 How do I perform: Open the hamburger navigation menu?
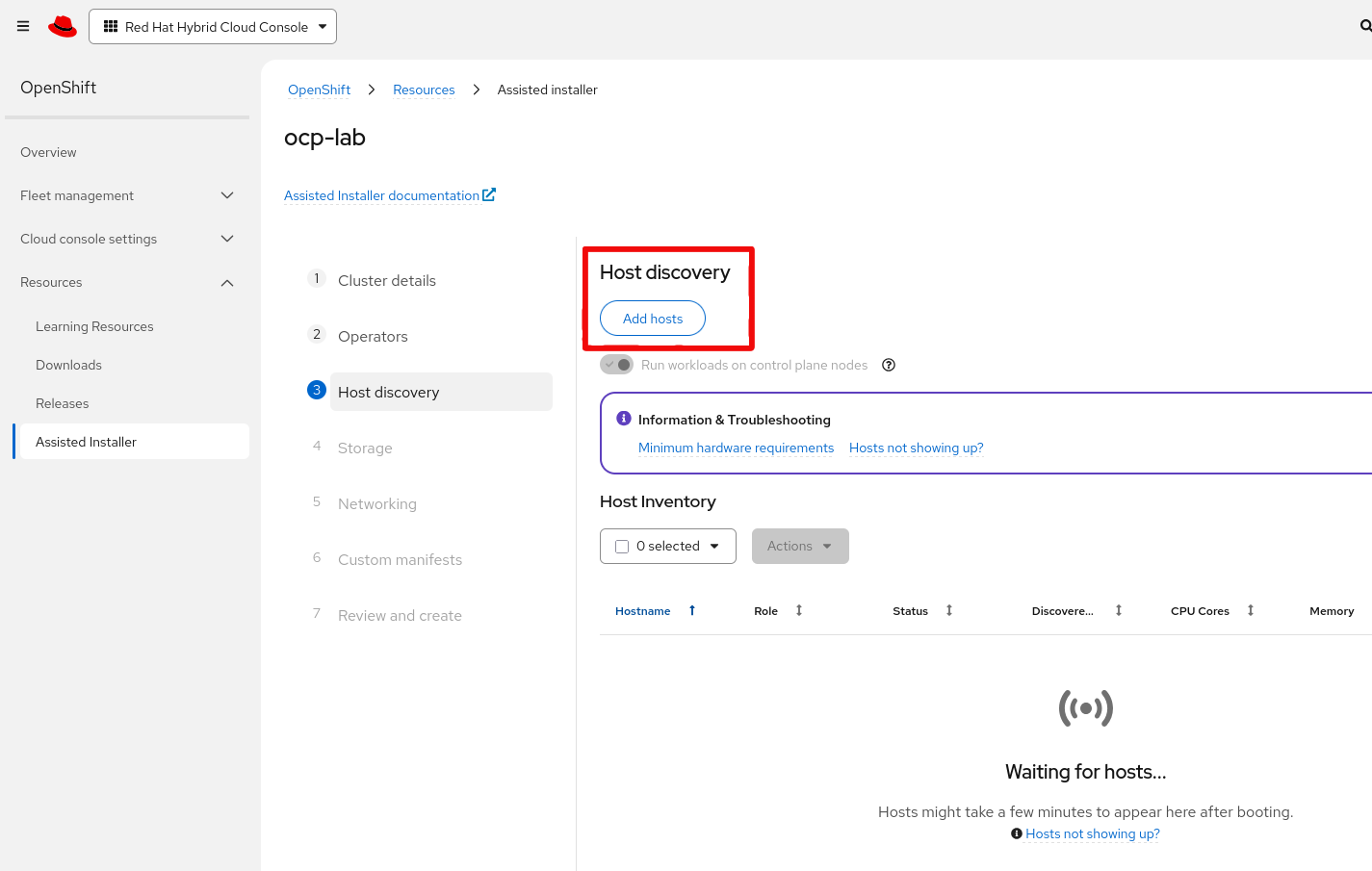click(23, 26)
